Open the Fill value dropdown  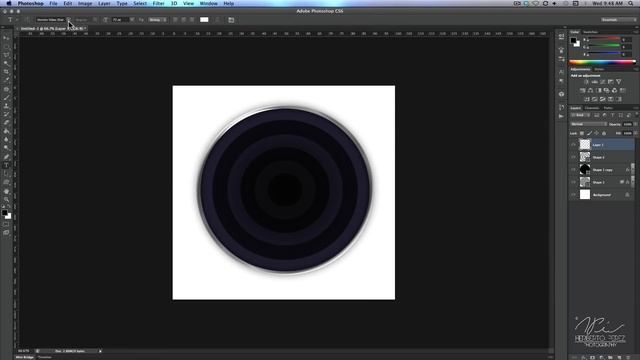click(x=636, y=133)
